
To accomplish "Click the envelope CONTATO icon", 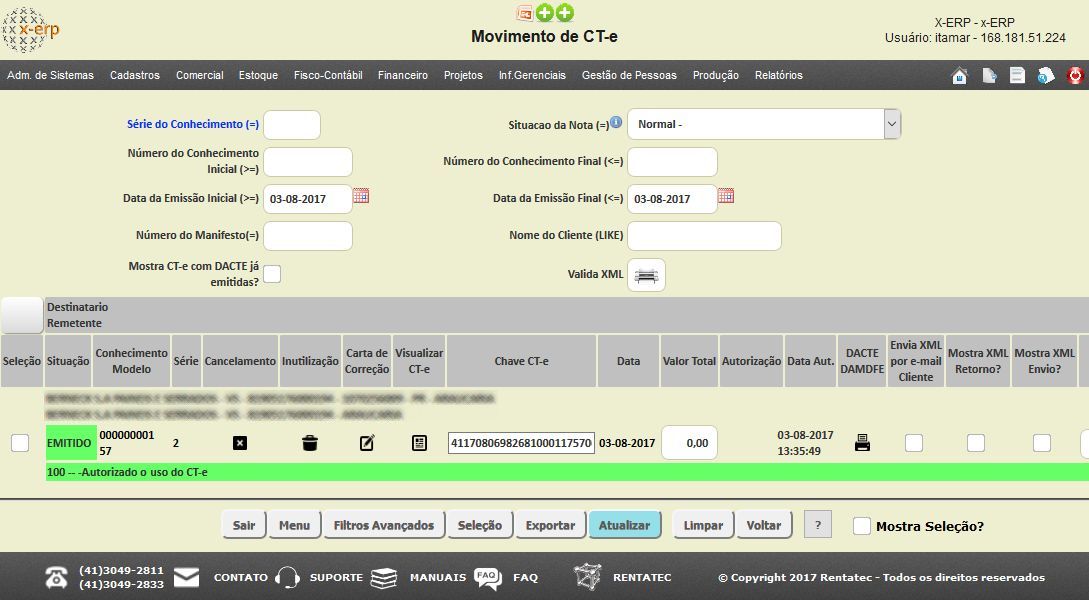I will point(186,577).
